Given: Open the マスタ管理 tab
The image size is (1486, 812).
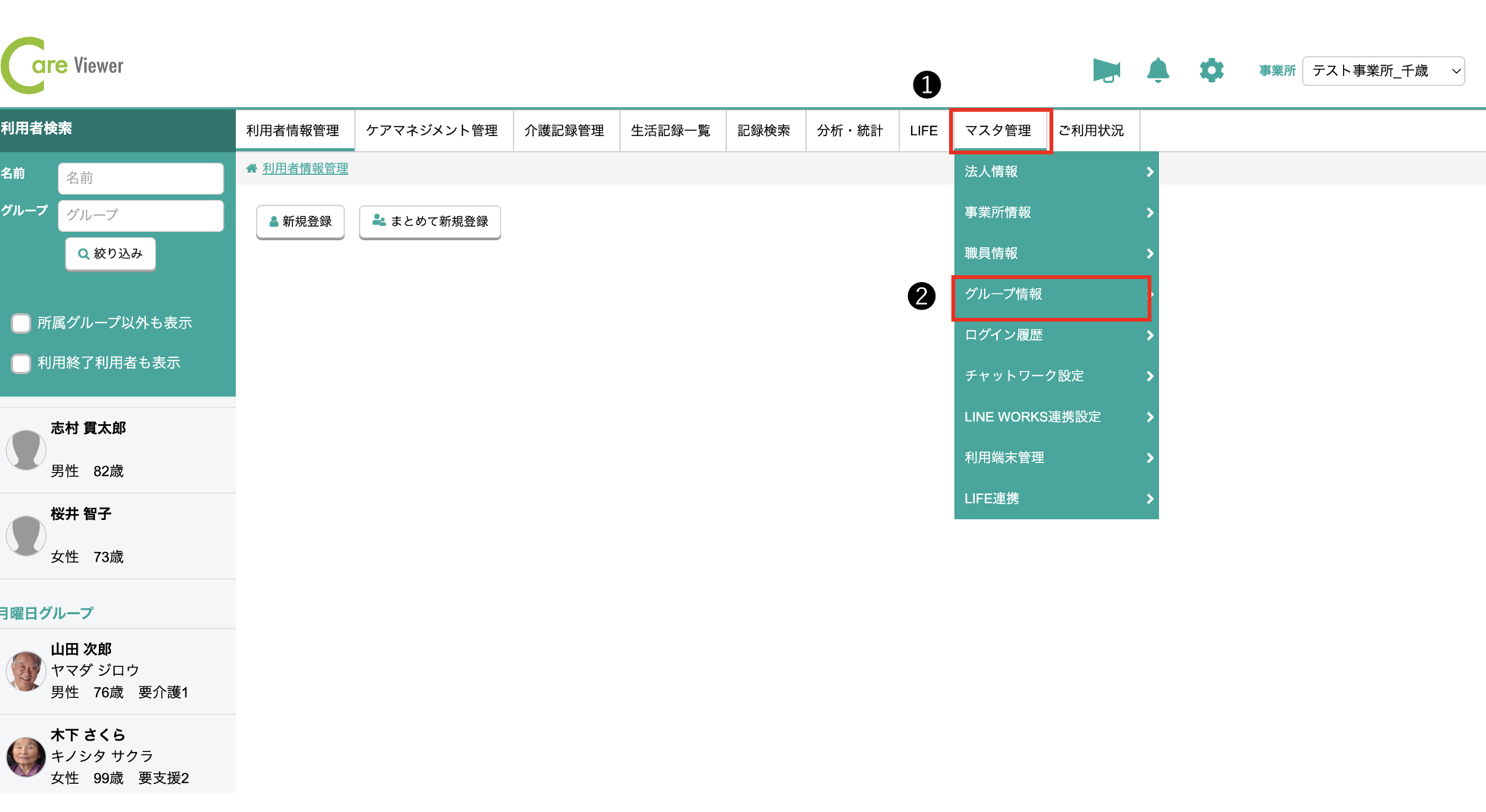Looking at the screenshot, I should tap(999, 131).
